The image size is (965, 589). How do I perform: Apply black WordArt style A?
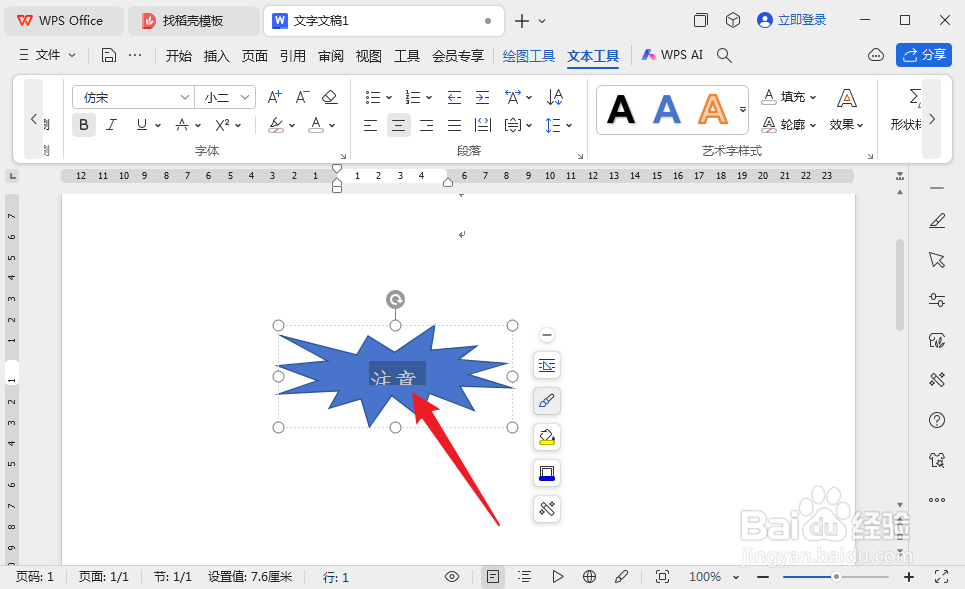point(621,110)
